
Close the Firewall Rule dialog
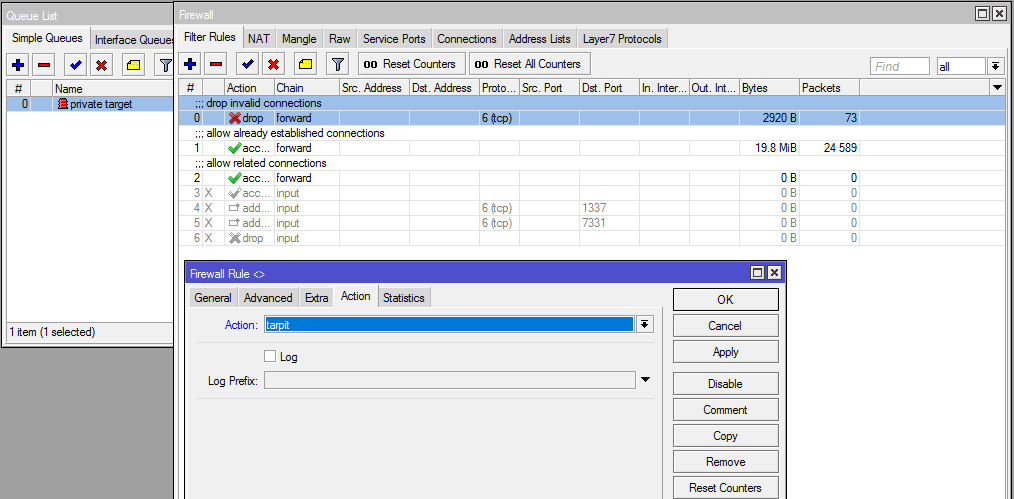coord(774,273)
